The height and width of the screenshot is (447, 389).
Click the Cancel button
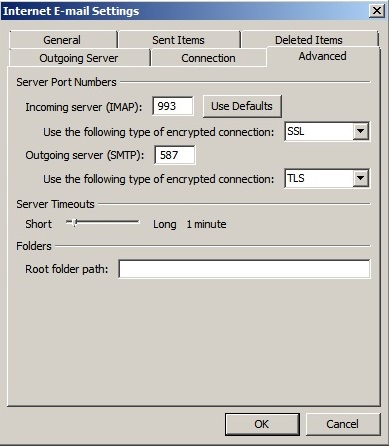click(x=343, y=424)
